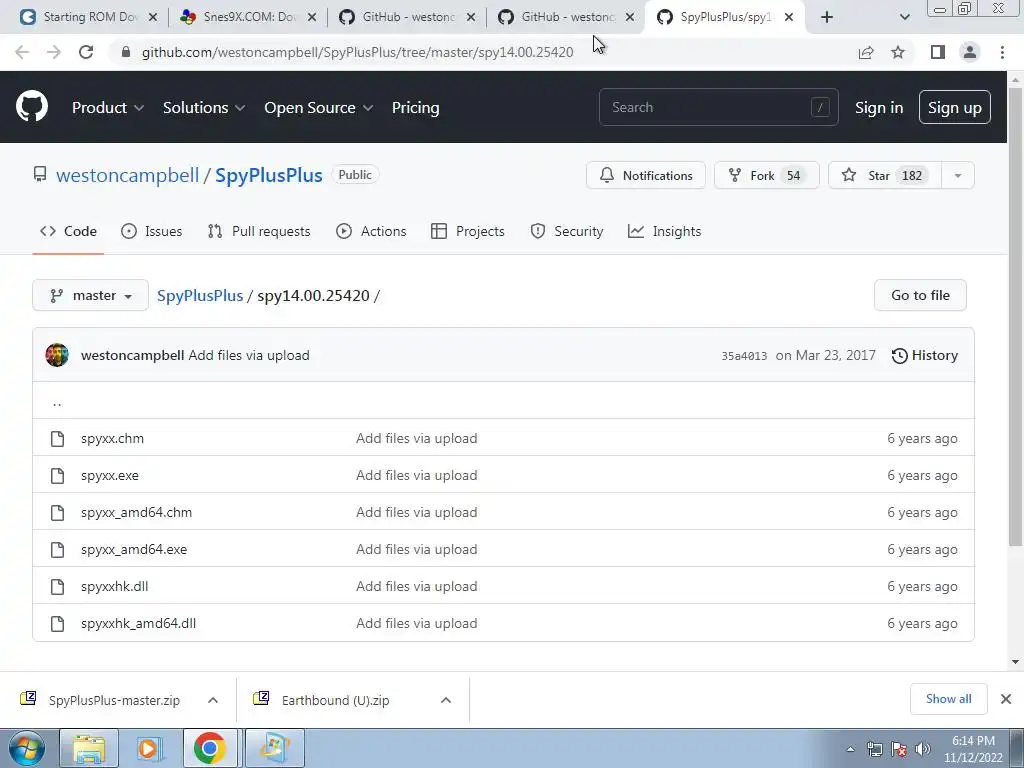Close the downloads bar

tap(1006, 699)
